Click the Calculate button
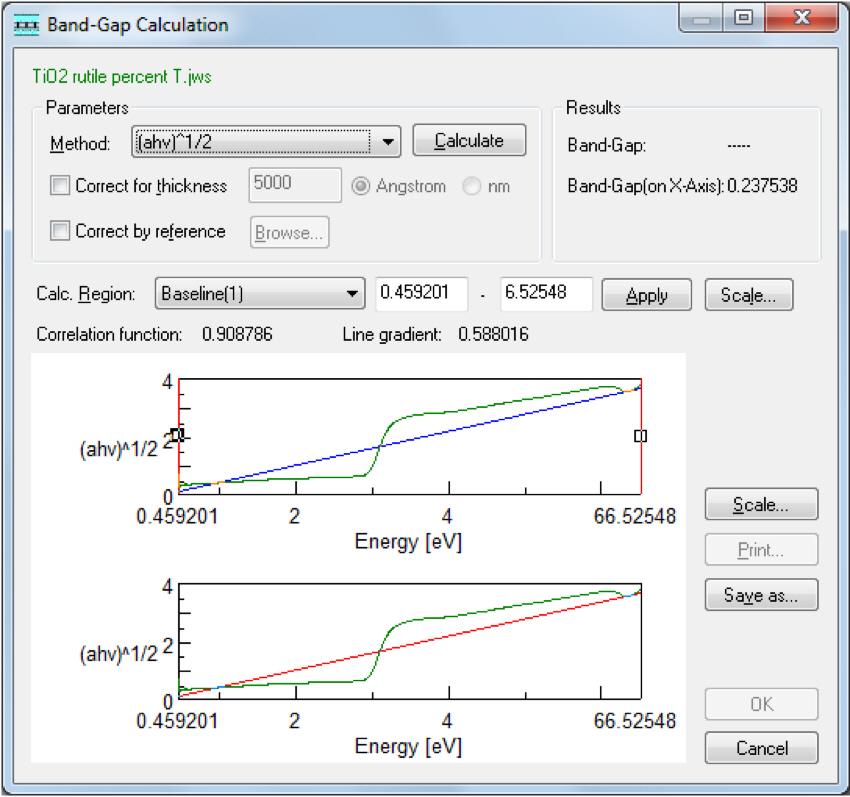The width and height of the screenshot is (850, 797). tap(469, 140)
